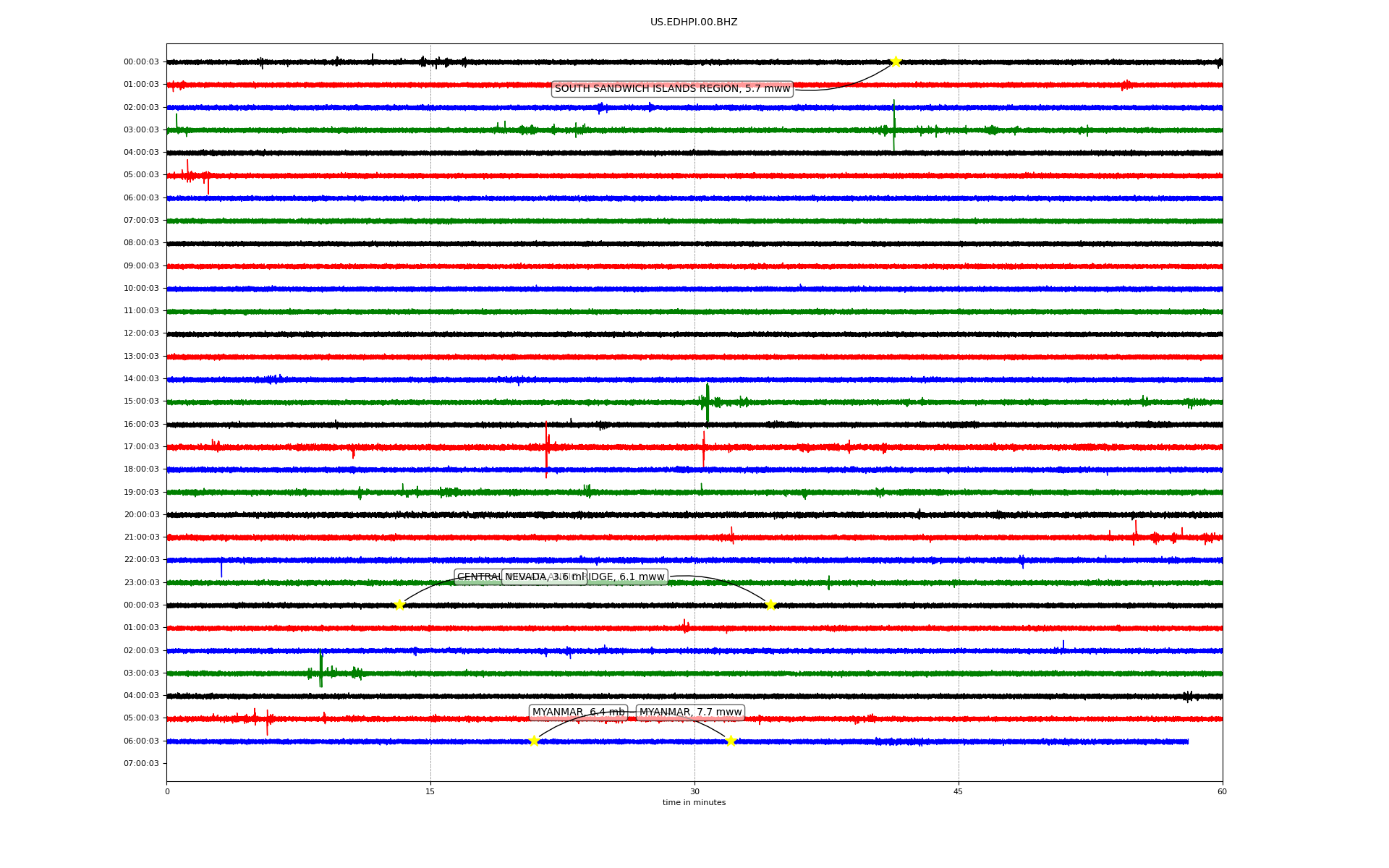Click the South Sandwich Islands event star marker
Image resolution: width=1389 pixels, height=868 pixels.
coord(895,61)
